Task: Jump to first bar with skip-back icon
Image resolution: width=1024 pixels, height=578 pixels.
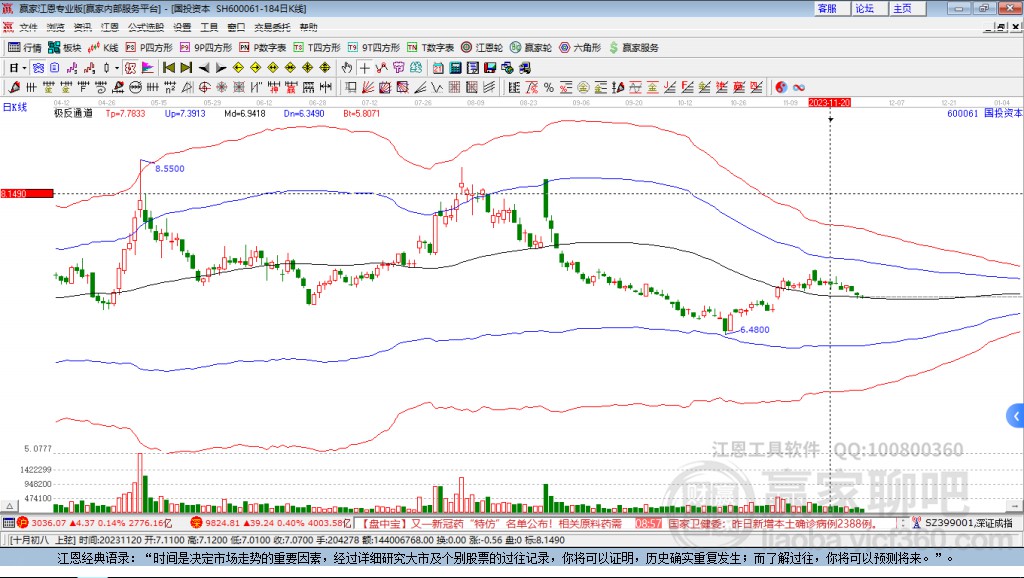Action: tap(169, 68)
